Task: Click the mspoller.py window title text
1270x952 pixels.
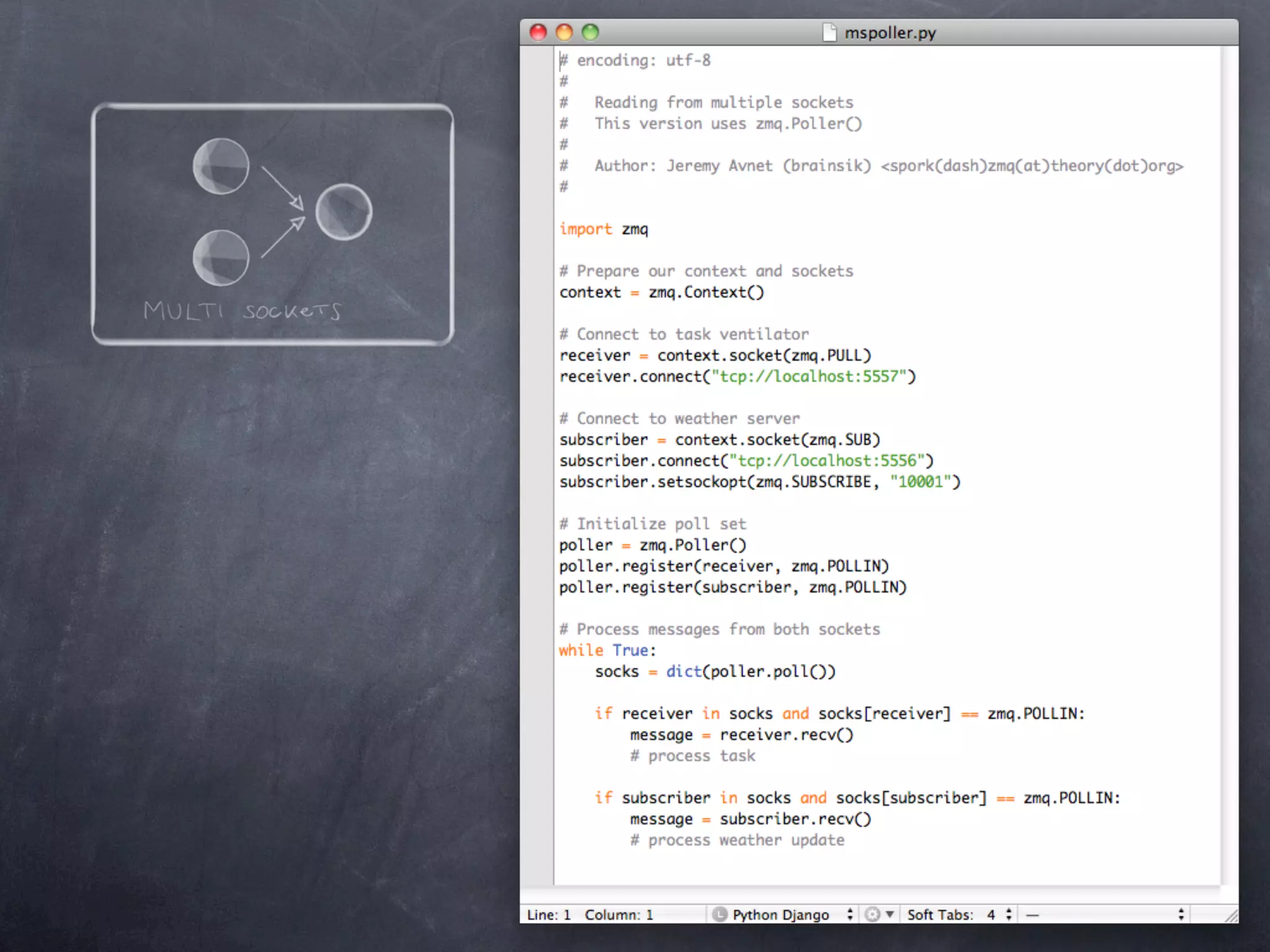Action: coord(890,32)
